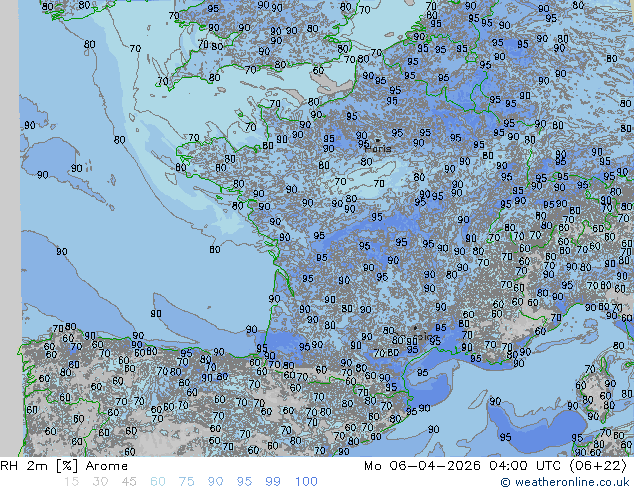This screenshot has height=490, width=634.
Task: Click the Arome model name label
Action: coord(107,466)
